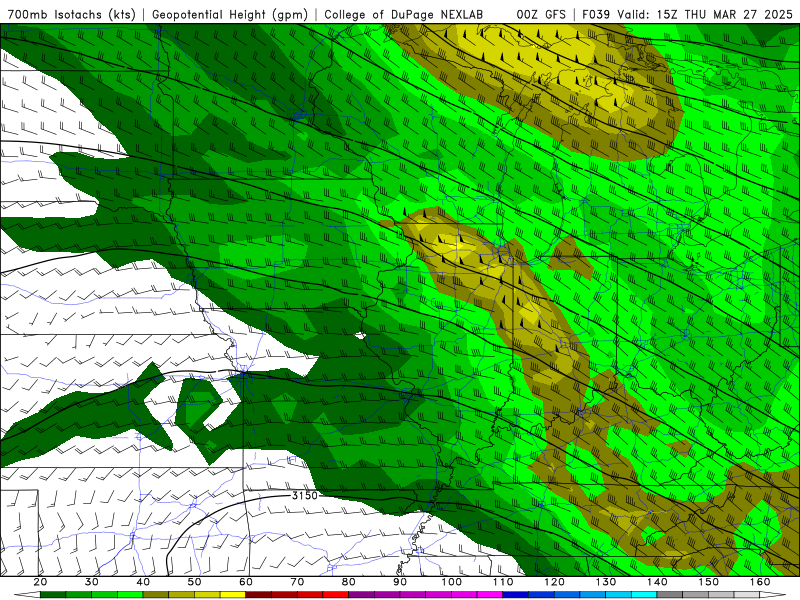Click the colorbar value '60'
This screenshot has height=600, width=800.
click(246, 582)
